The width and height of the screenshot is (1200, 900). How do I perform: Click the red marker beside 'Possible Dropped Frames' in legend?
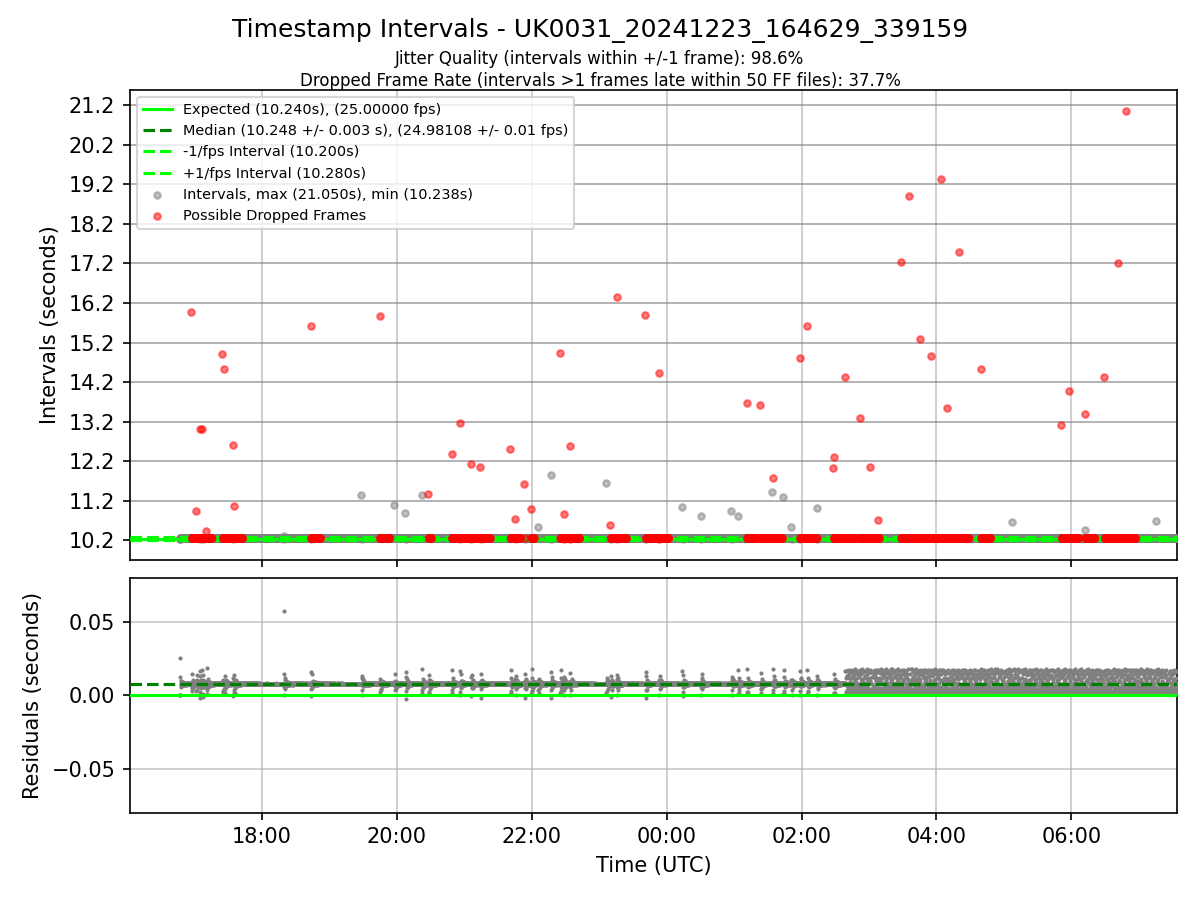(158, 215)
